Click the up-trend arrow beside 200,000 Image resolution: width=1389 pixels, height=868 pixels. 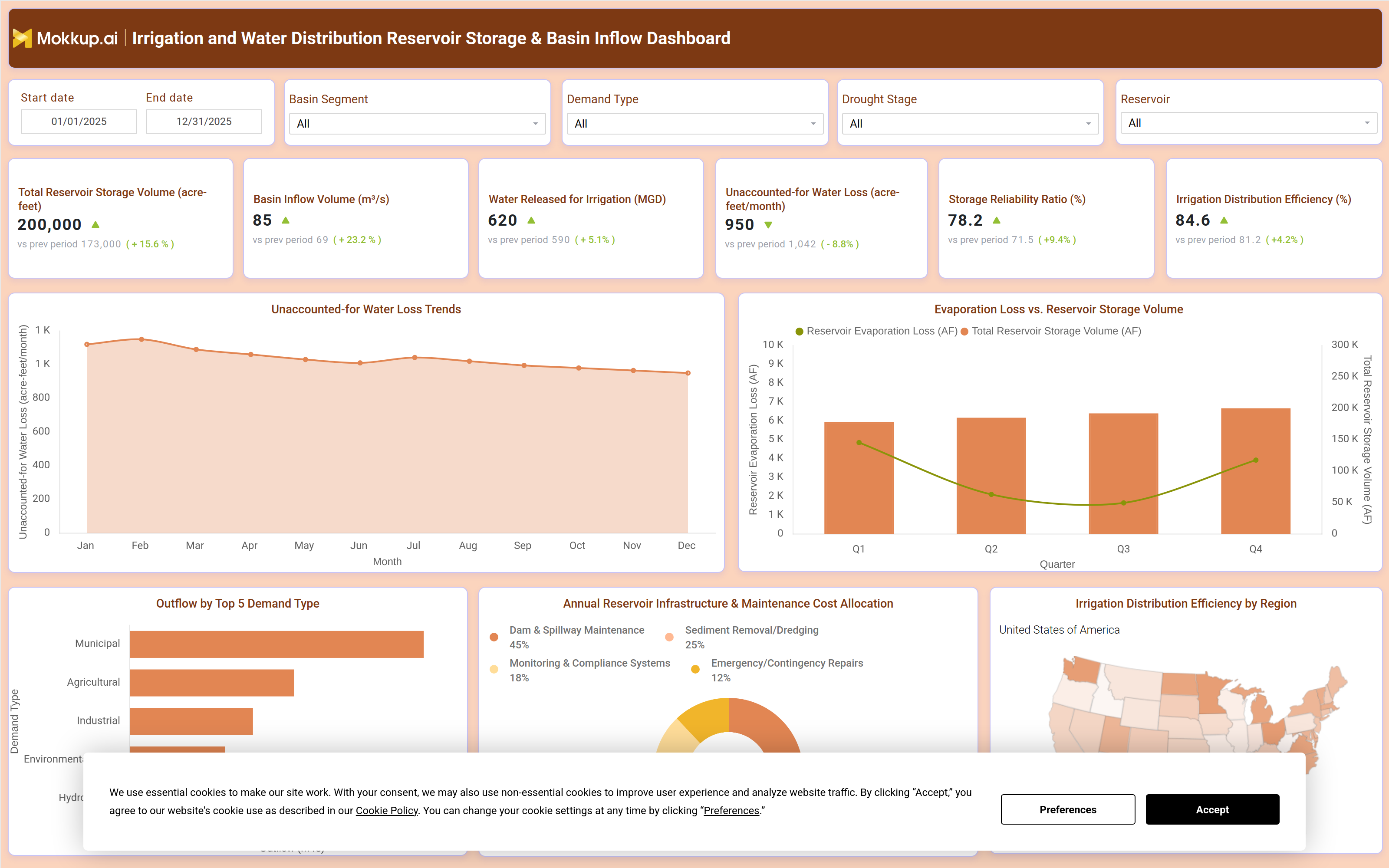(x=95, y=224)
